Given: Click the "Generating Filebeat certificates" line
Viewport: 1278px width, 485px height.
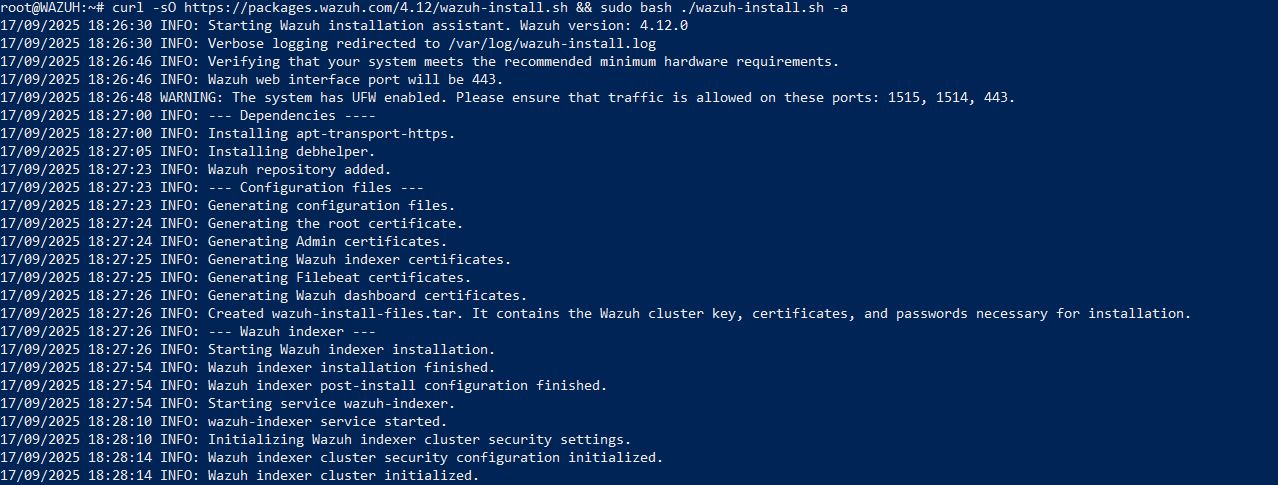Looking at the screenshot, I should tap(339, 277).
